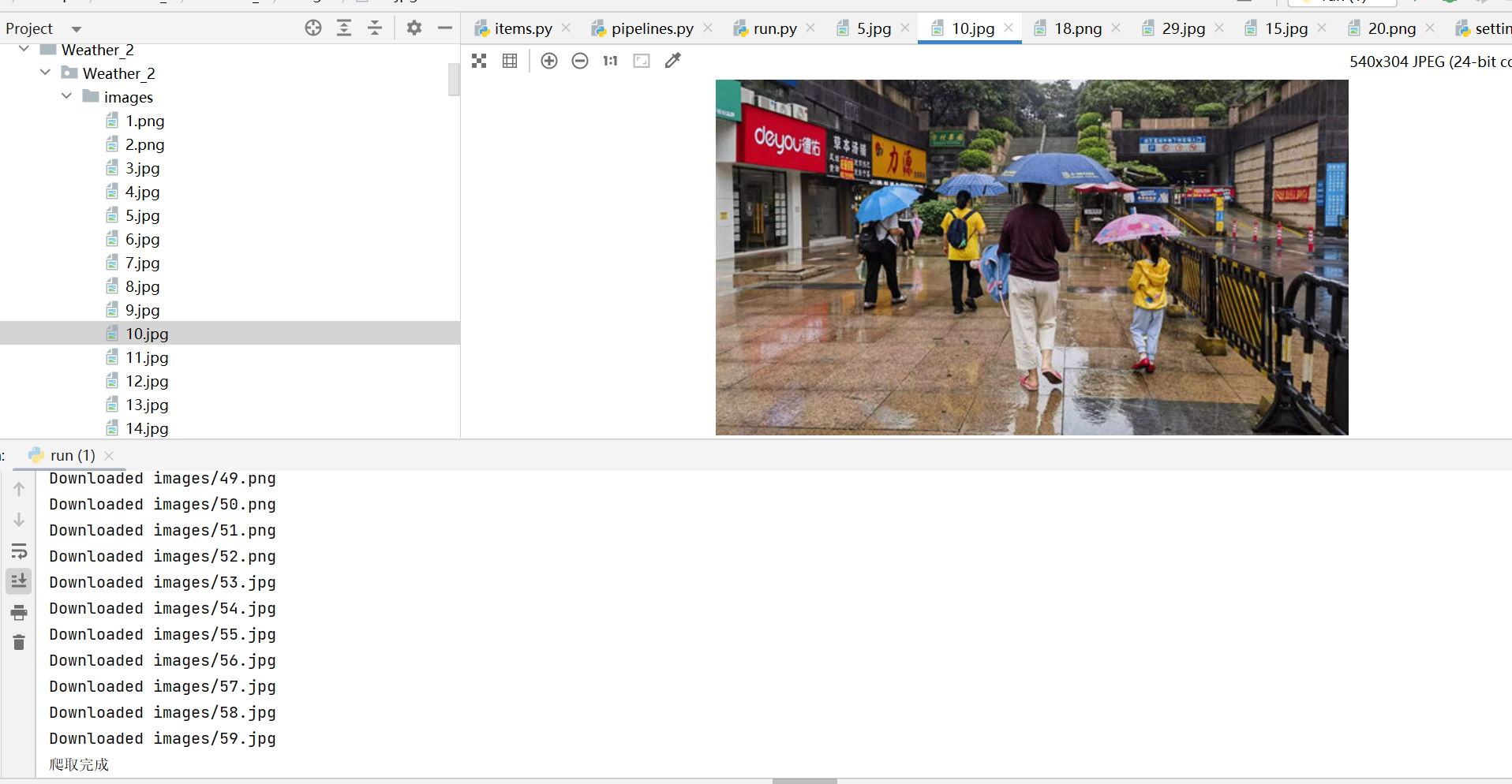Toggle soft-wrap in Run console
The height and width of the screenshot is (784, 1512).
19,551
